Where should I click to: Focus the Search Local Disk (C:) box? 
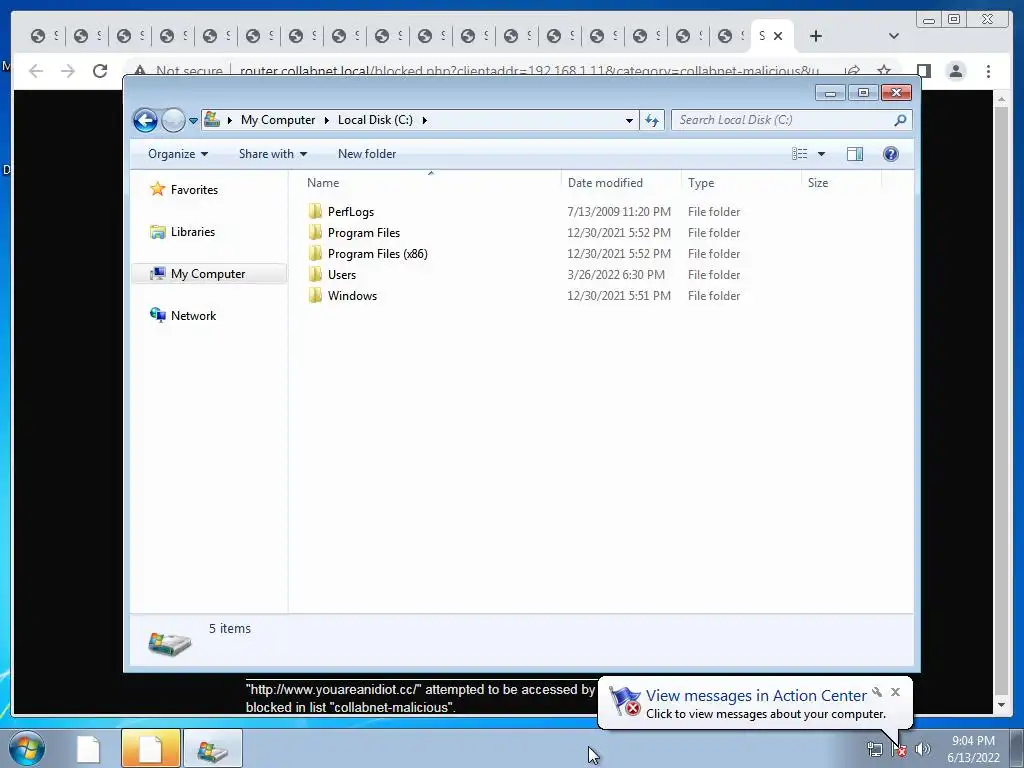point(791,120)
